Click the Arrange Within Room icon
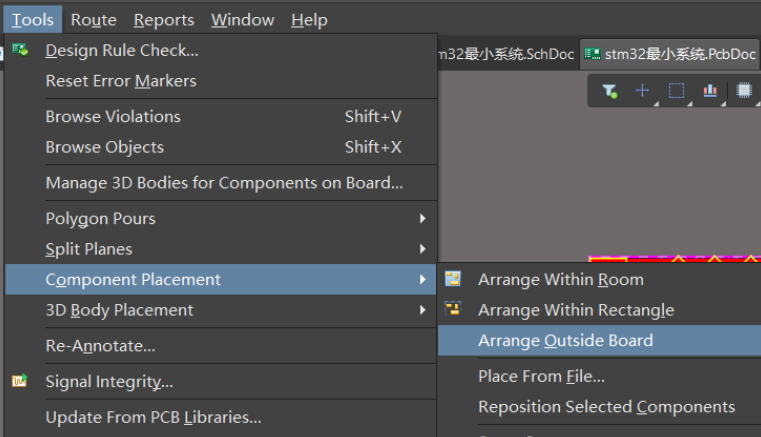The image size is (761, 437). click(x=453, y=279)
